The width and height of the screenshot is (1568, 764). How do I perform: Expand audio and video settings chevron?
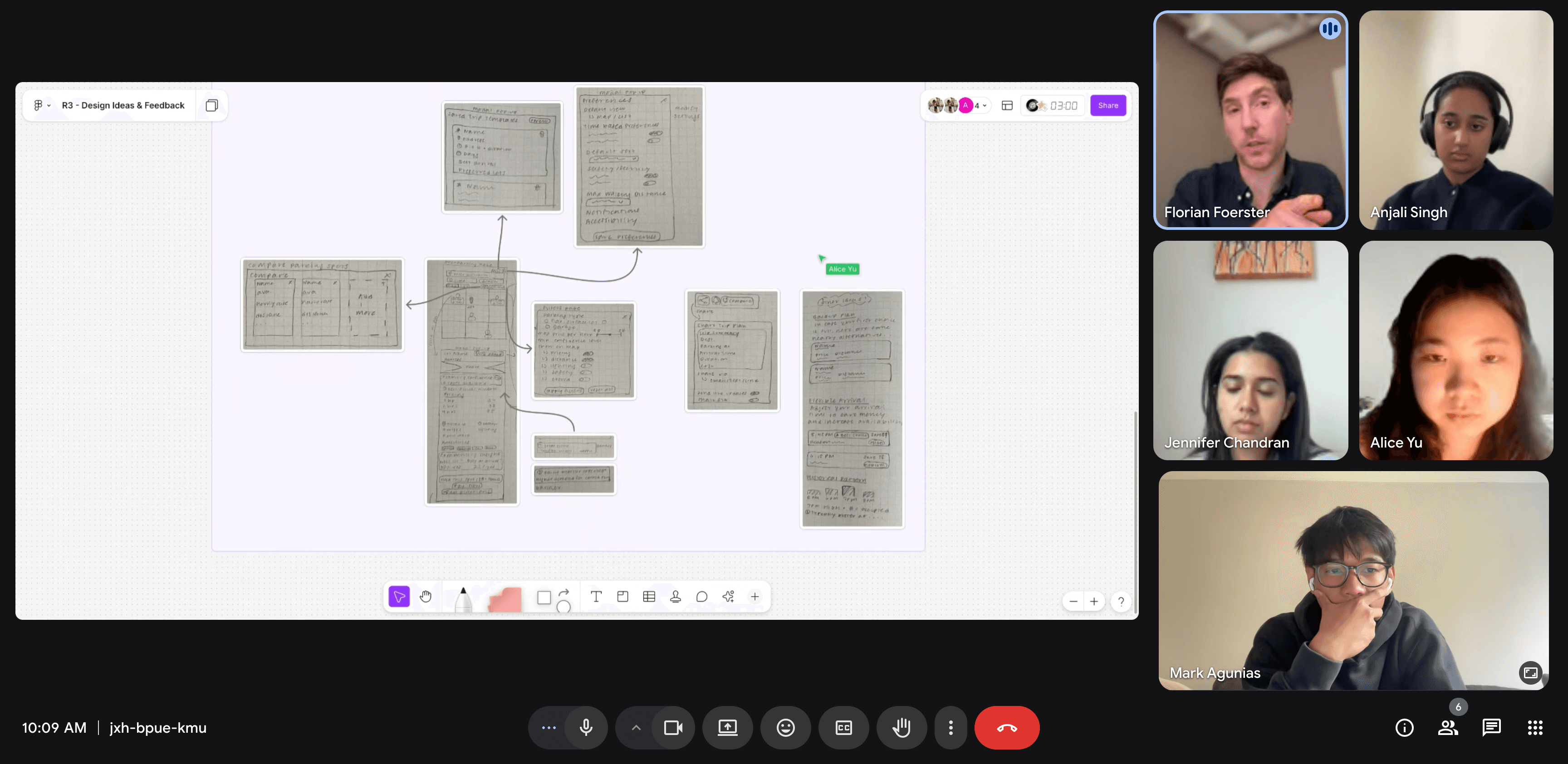[636, 728]
